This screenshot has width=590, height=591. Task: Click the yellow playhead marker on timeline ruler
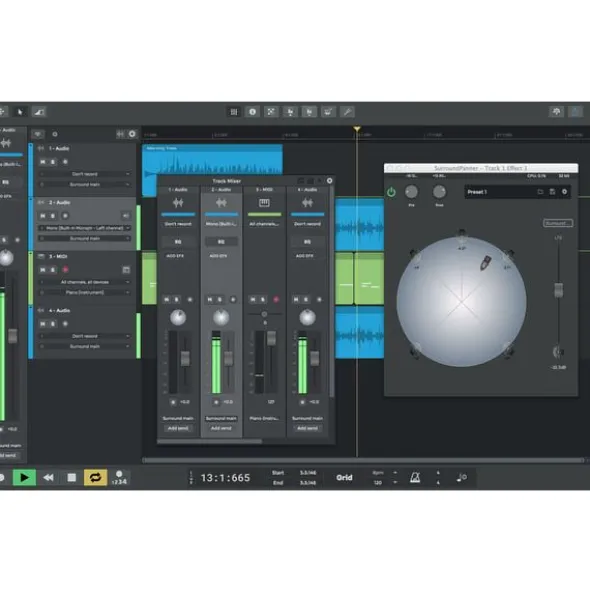point(357,129)
